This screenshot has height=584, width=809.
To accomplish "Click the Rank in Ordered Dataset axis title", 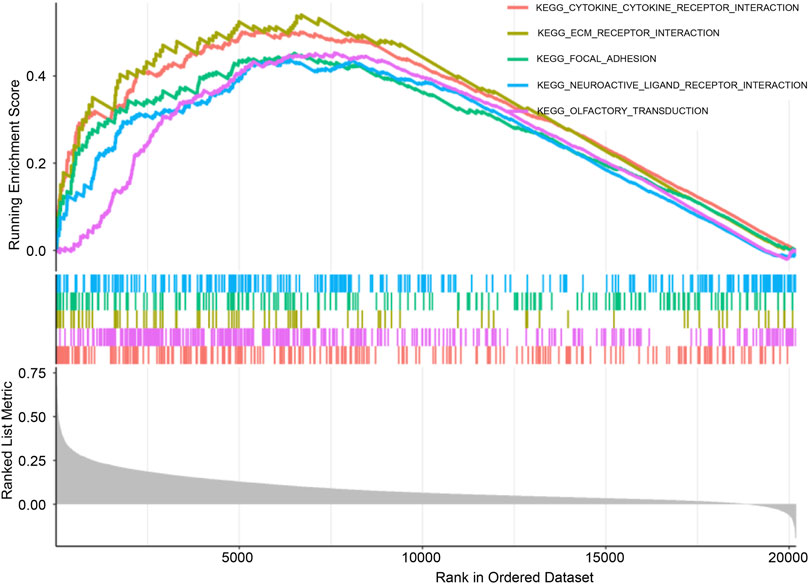I will click(514, 576).
